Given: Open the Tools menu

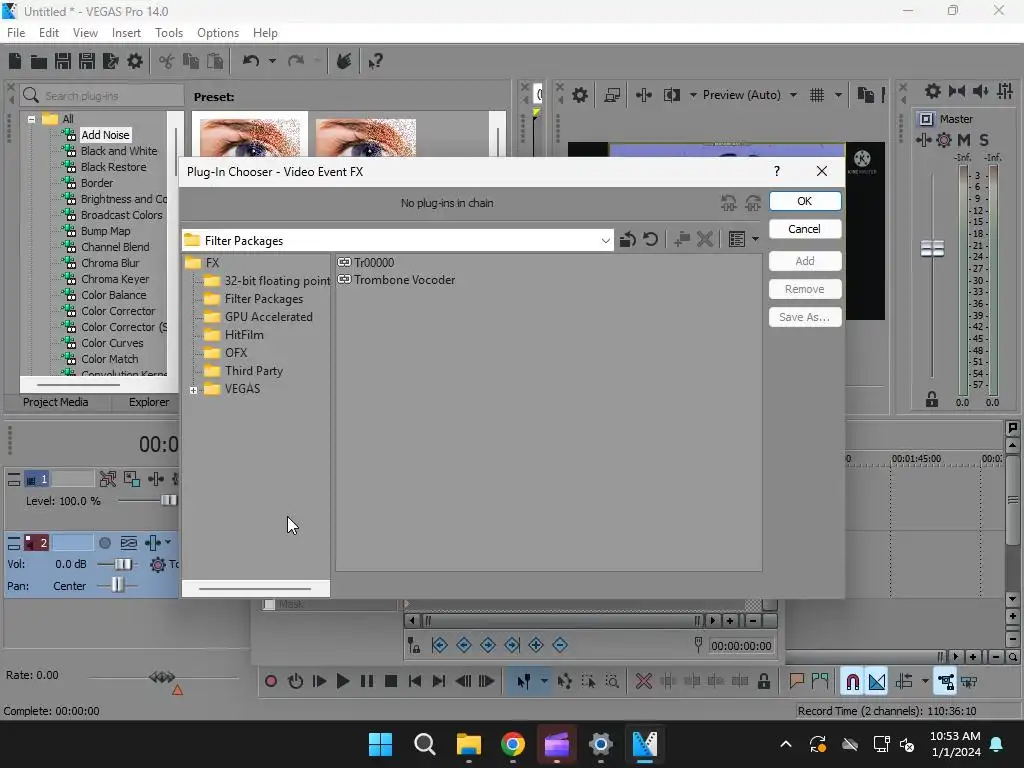Looking at the screenshot, I should 168,33.
